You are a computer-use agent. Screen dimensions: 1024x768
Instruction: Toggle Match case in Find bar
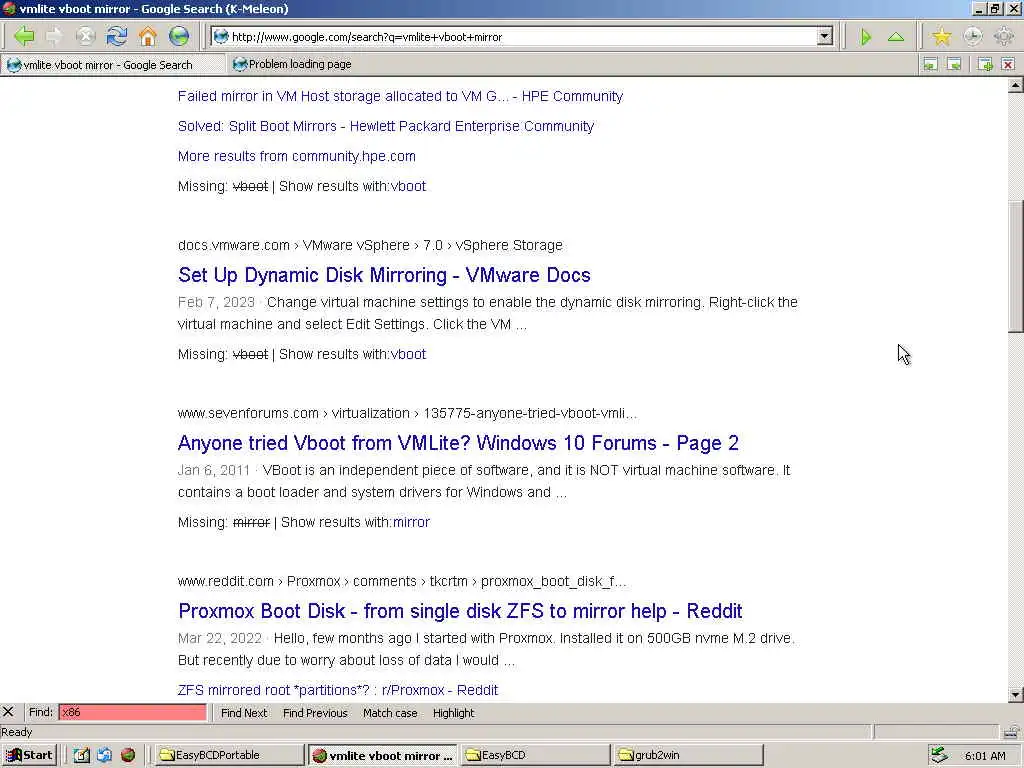(x=390, y=712)
